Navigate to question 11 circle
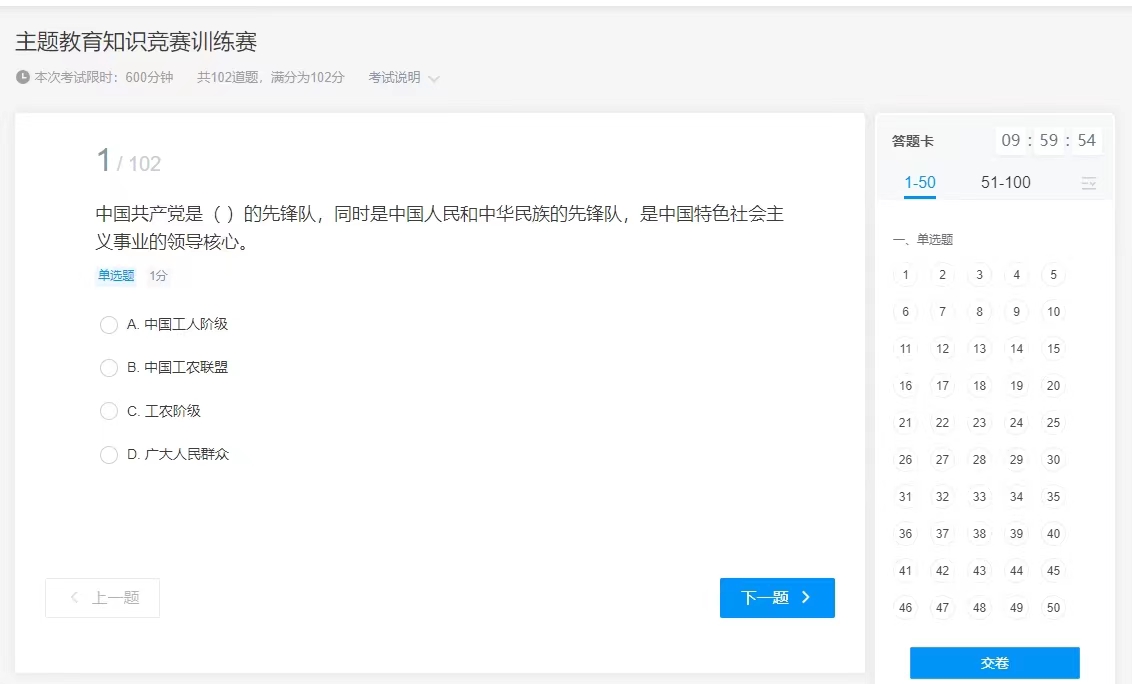 point(905,349)
